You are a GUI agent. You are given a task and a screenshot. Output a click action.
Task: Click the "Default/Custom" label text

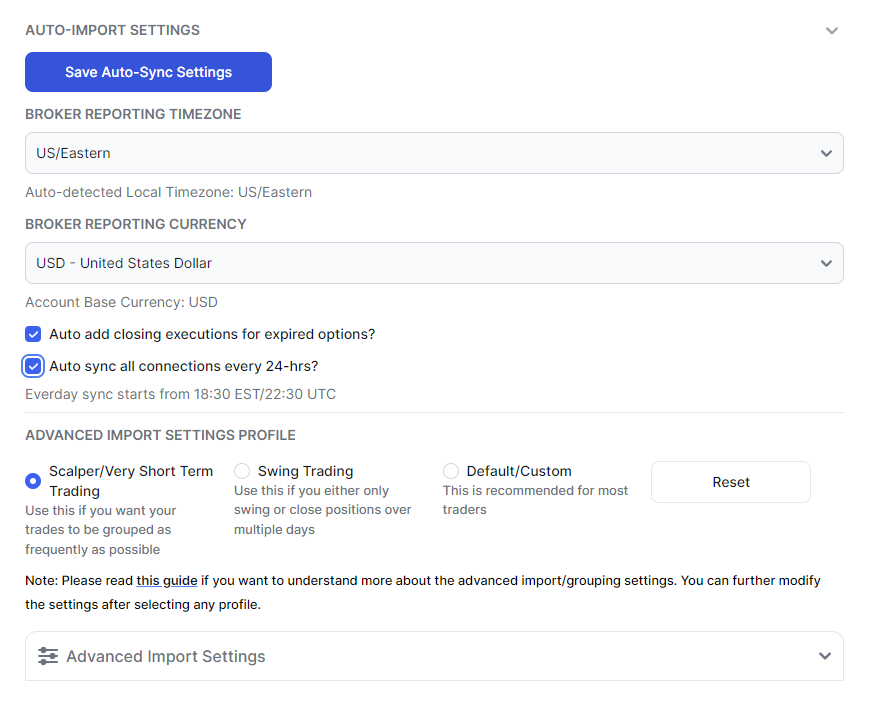point(519,471)
